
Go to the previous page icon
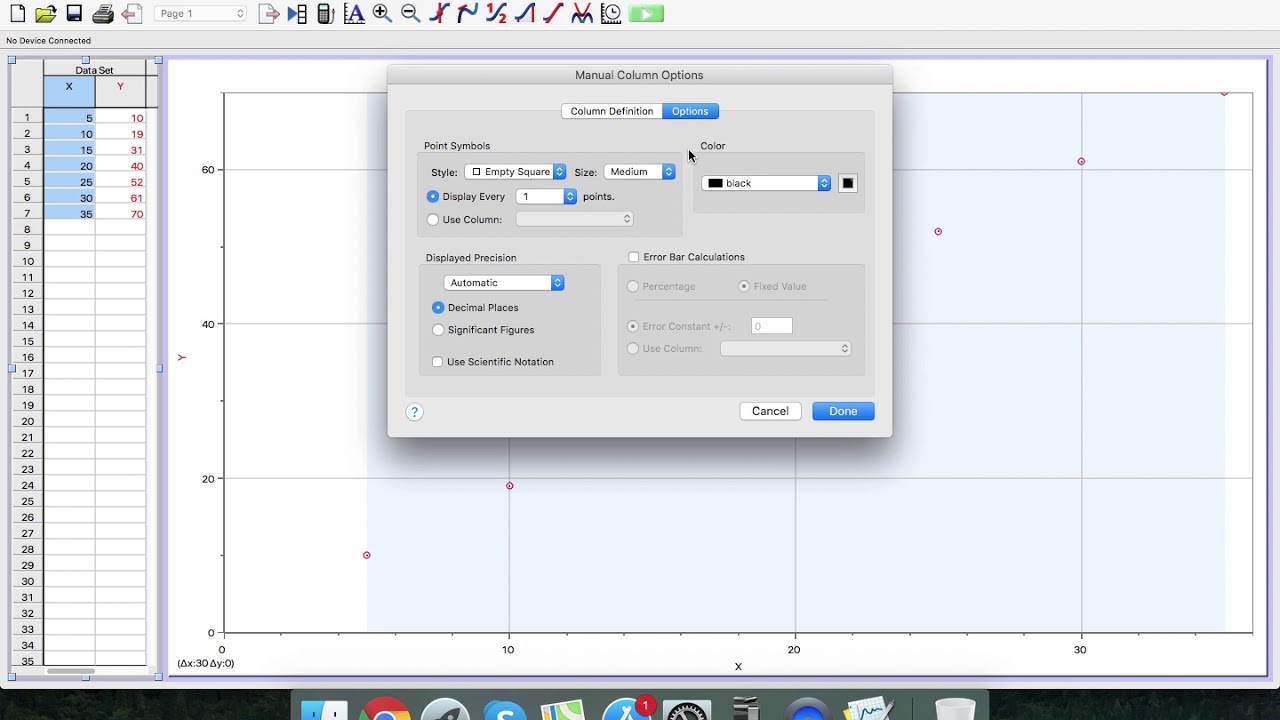tap(132, 14)
